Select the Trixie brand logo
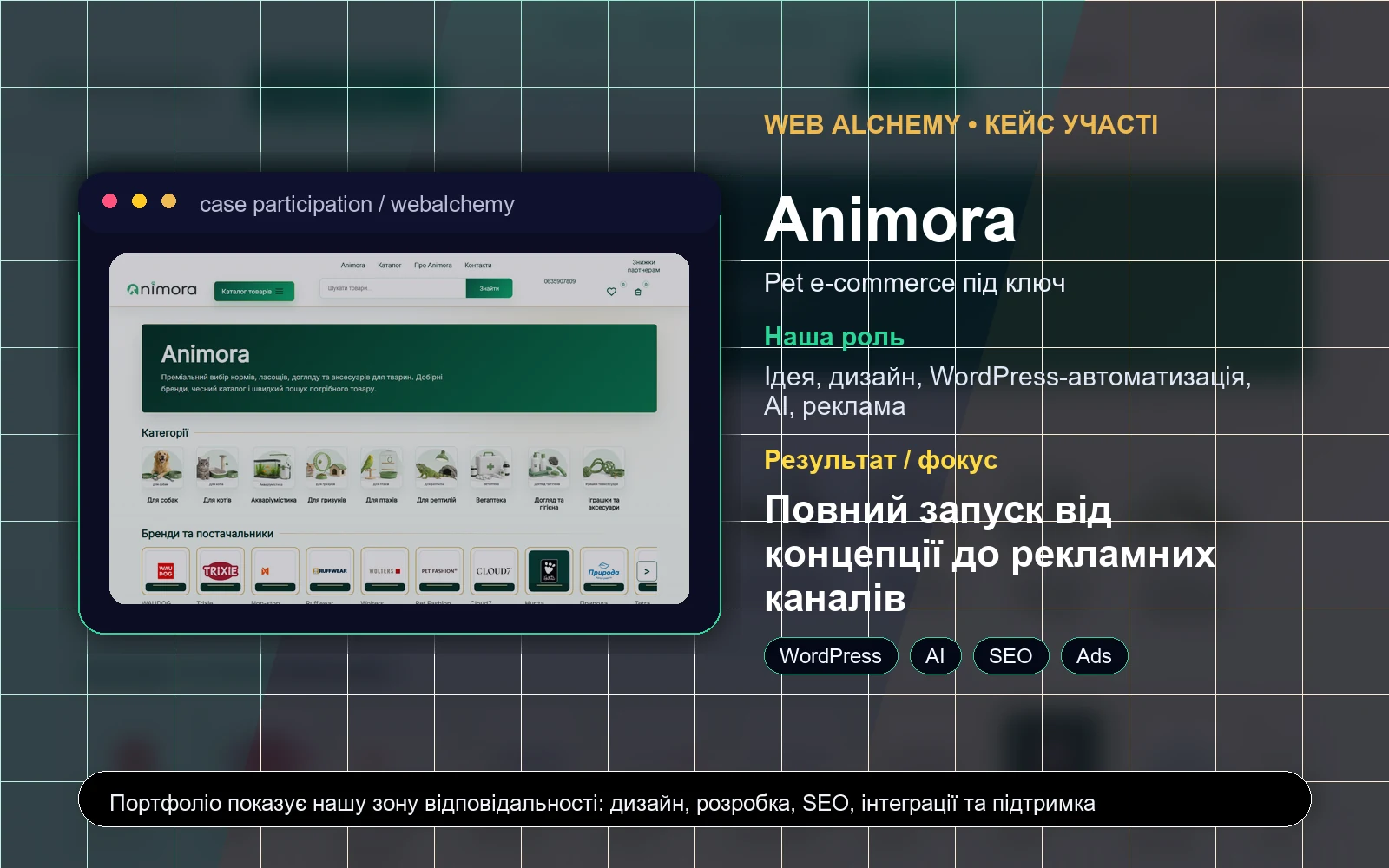This screenshot has height=868, width=1389. click(220, 570)
